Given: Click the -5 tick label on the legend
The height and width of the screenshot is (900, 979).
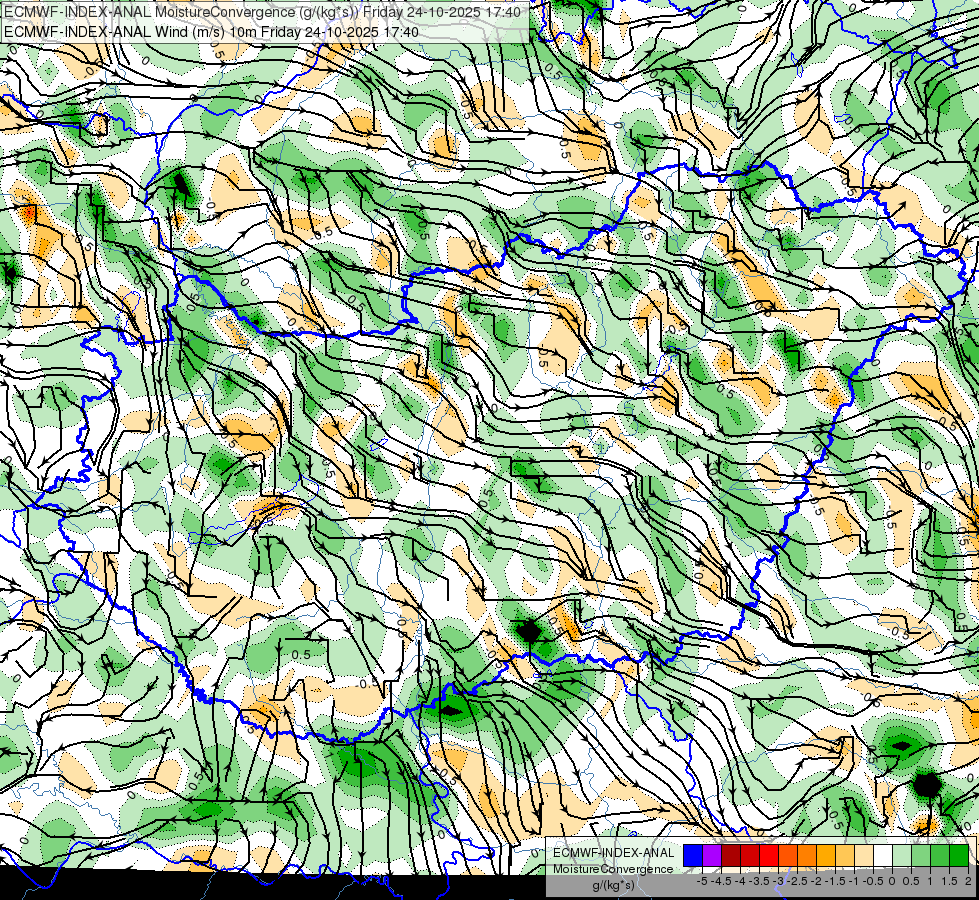Looking at the screenshot, I should tap(702, 881).
